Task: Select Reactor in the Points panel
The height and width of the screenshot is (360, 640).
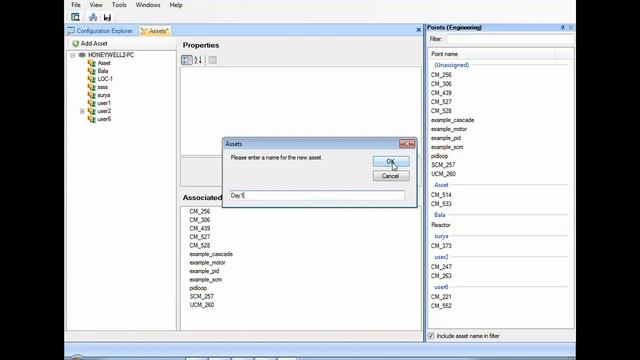Action: click(441, 225)
